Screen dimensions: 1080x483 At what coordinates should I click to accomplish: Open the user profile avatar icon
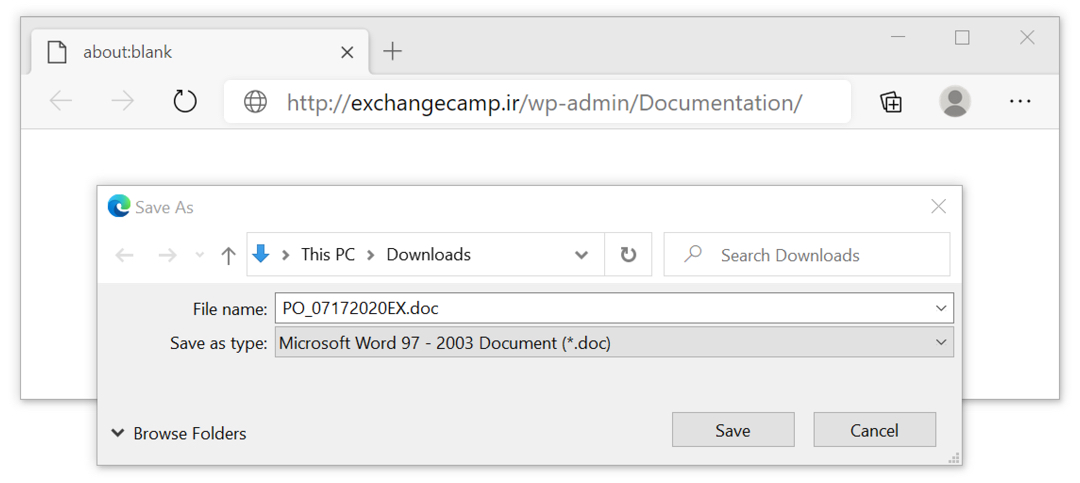point(955,101)
